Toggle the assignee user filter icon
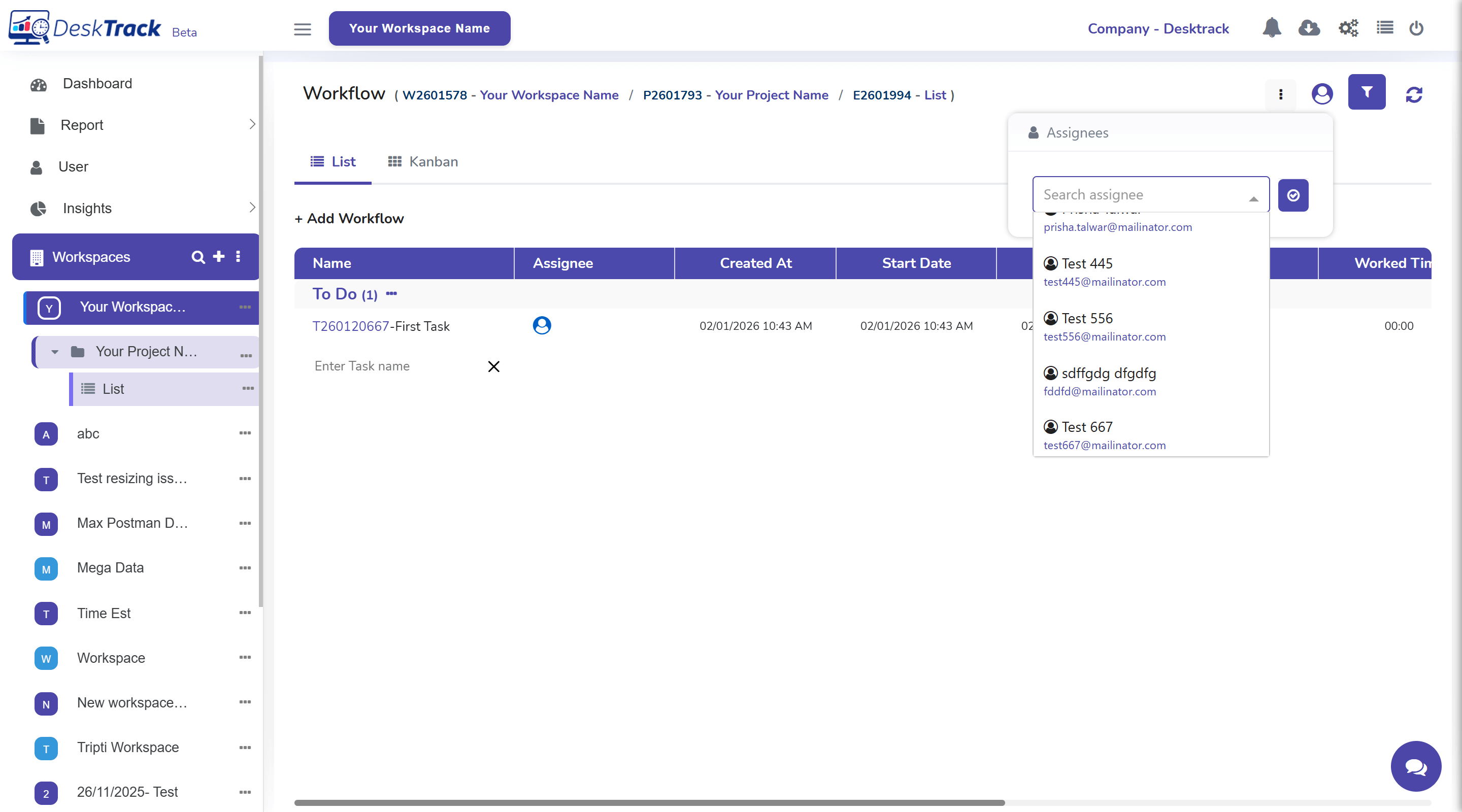The image size is (1462, 812). pyautogui.click(x=1321, y=94)
